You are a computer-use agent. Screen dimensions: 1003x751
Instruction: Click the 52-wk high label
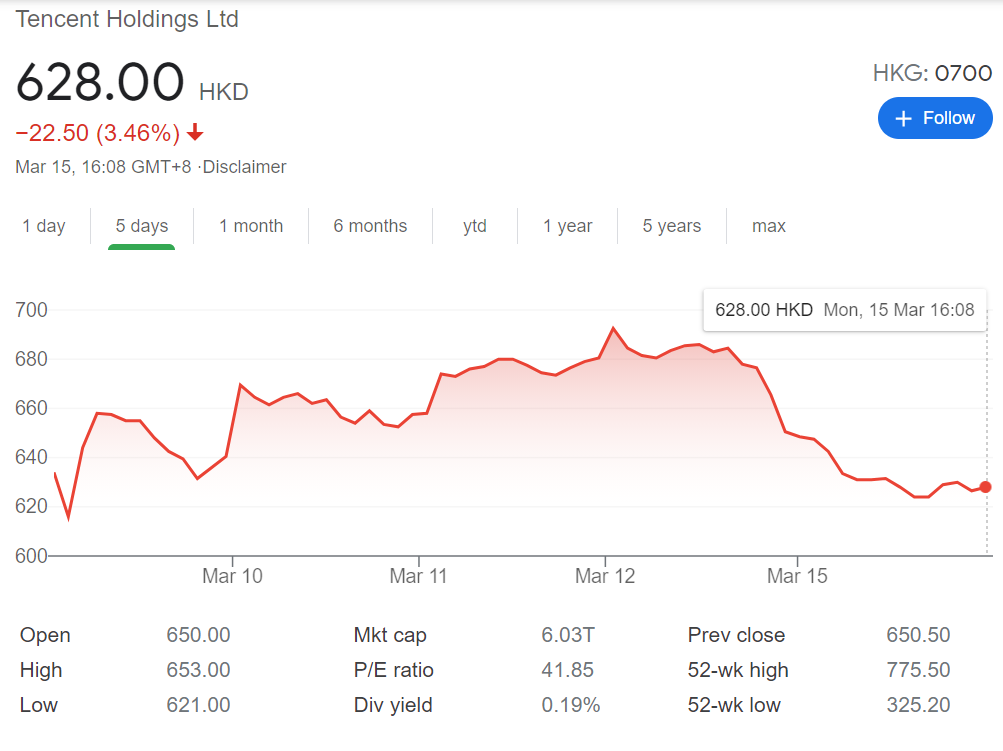click(738, 670)
